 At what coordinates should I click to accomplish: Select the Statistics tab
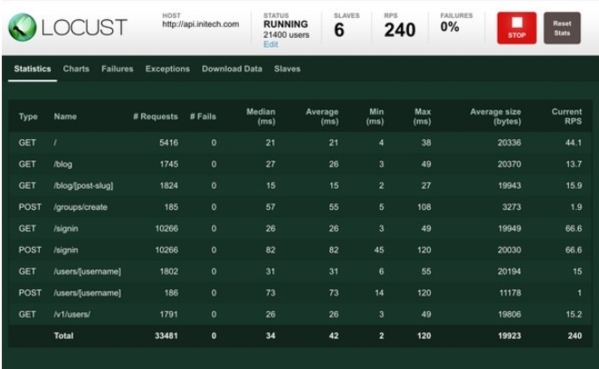[x=32, y=69]
